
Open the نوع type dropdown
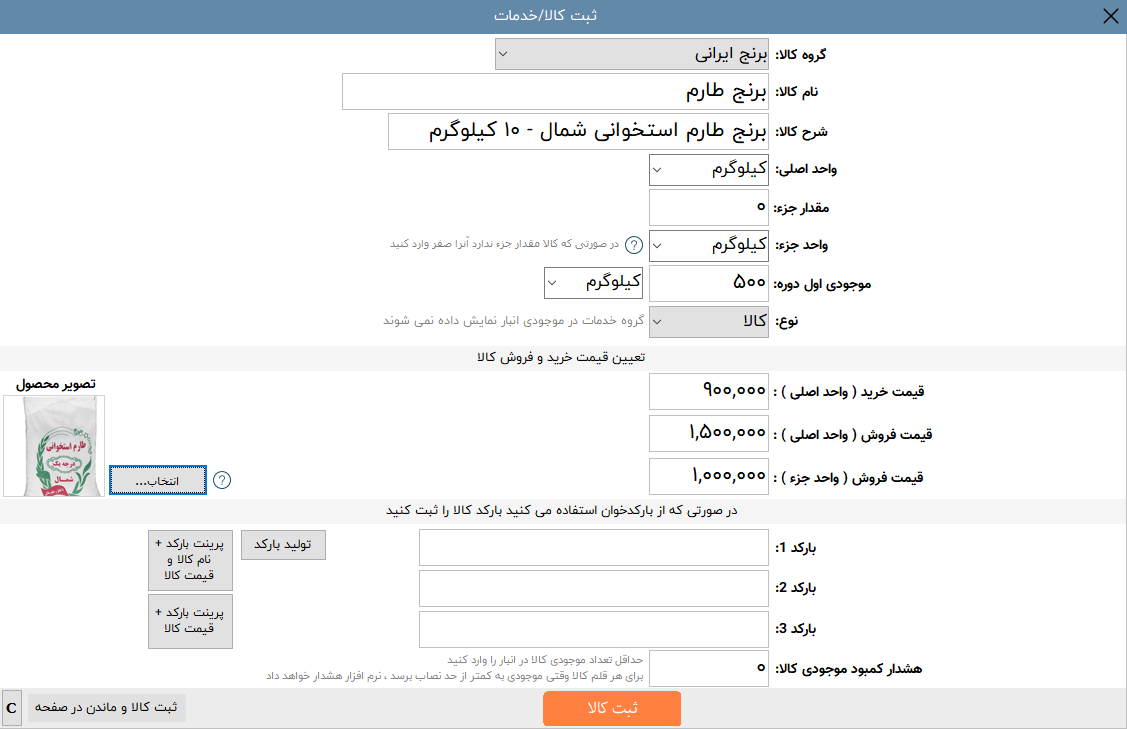coord(709,321)
